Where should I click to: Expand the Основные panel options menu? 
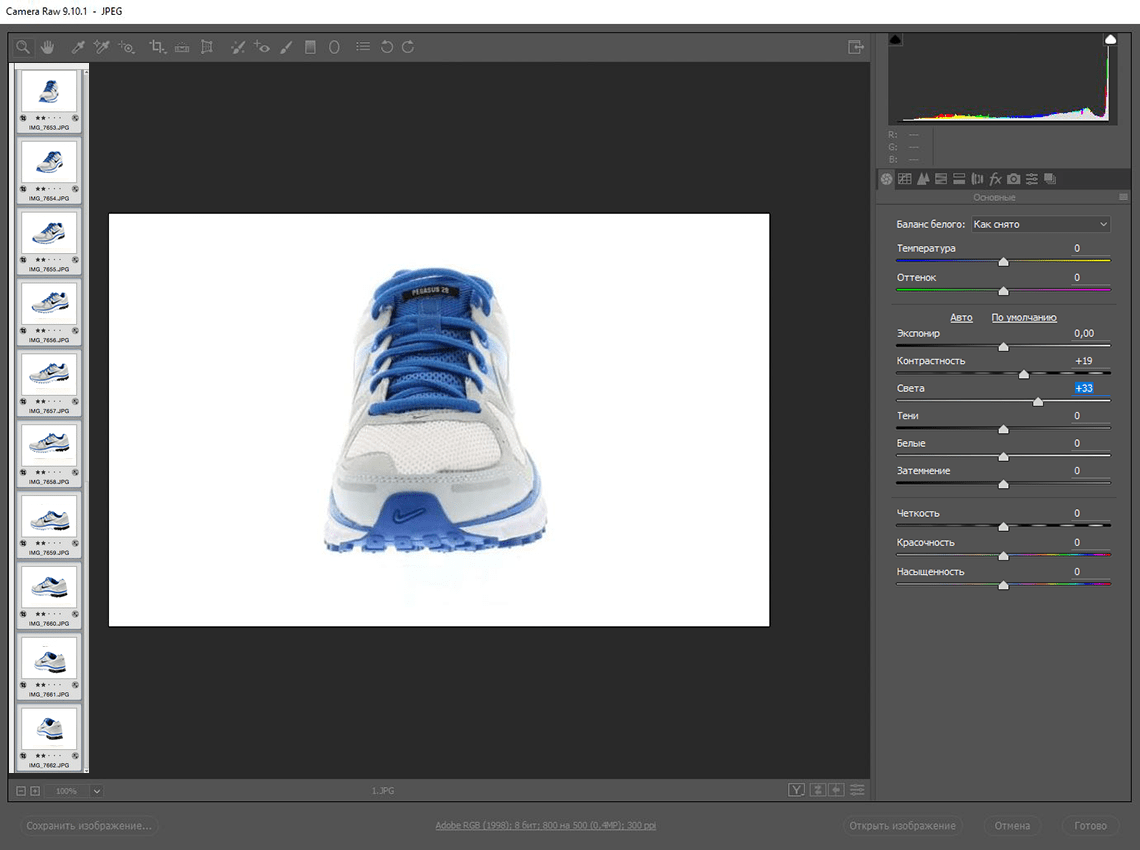click(x=1123, y=198)
